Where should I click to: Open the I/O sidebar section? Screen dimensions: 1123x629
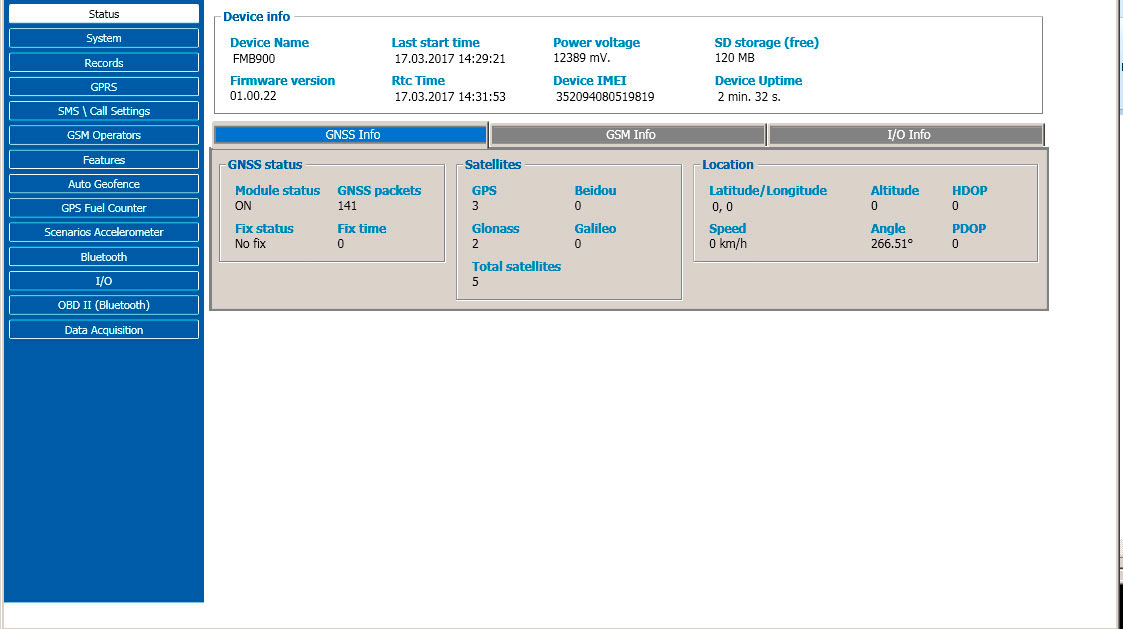(103, 281)
